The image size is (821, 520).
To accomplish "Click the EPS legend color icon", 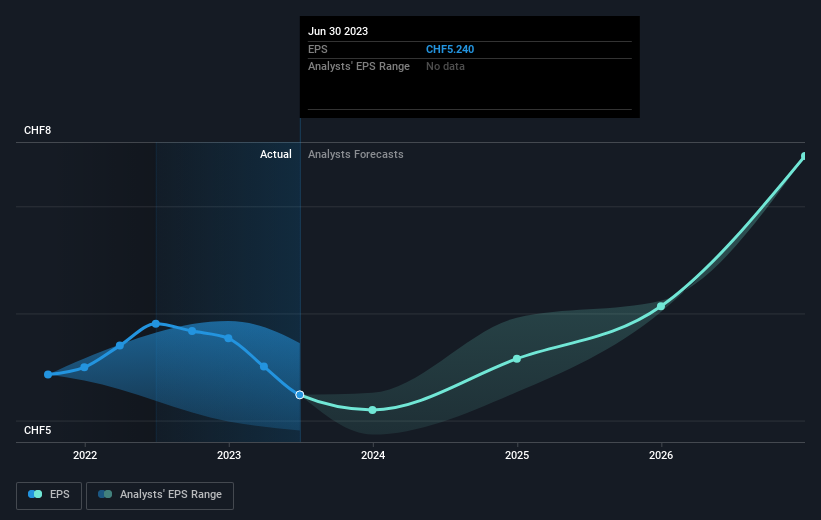I will click(x=35, y=494).
